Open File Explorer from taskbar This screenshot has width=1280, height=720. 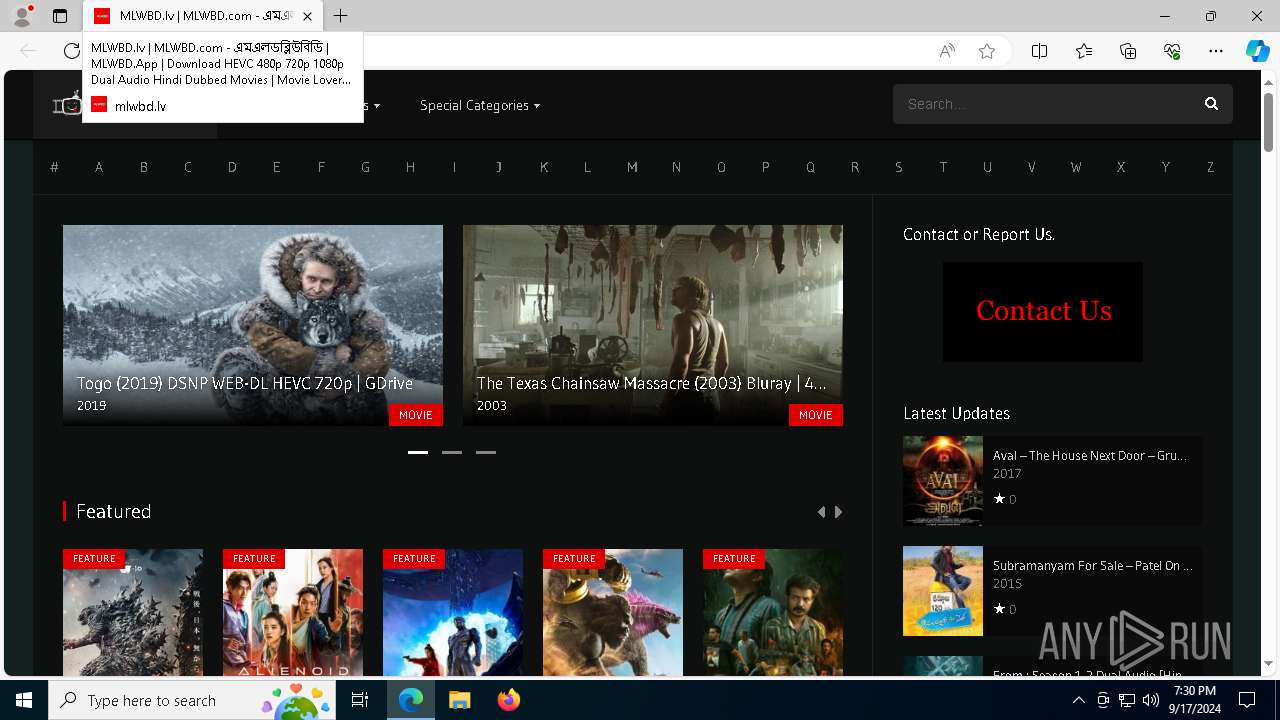[x=459, y=700]
